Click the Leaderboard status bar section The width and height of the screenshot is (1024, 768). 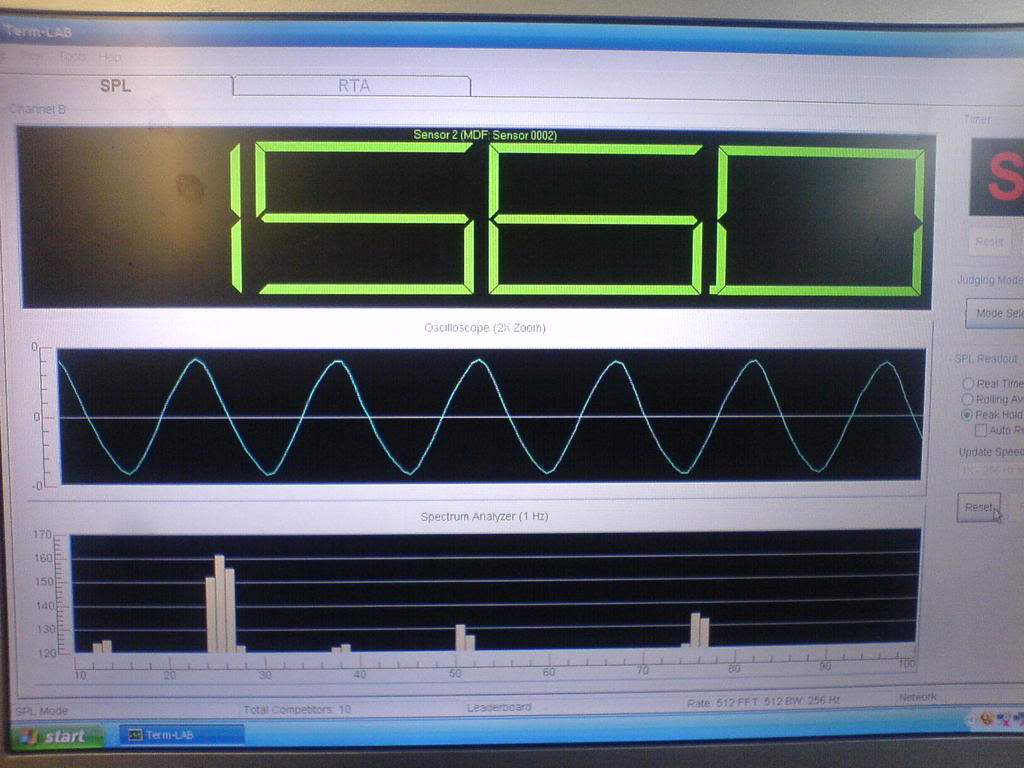[499, 708]
